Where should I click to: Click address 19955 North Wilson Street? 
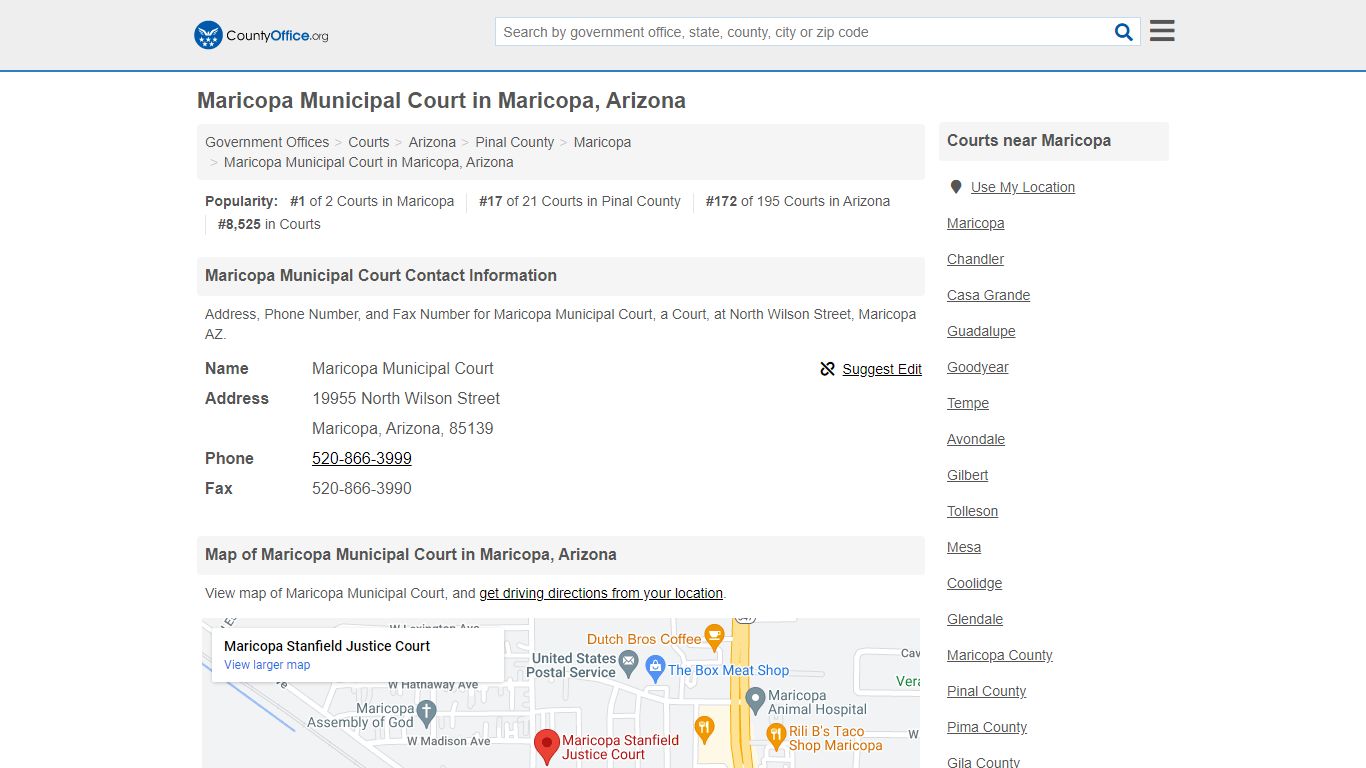click(x=406, y=398)
